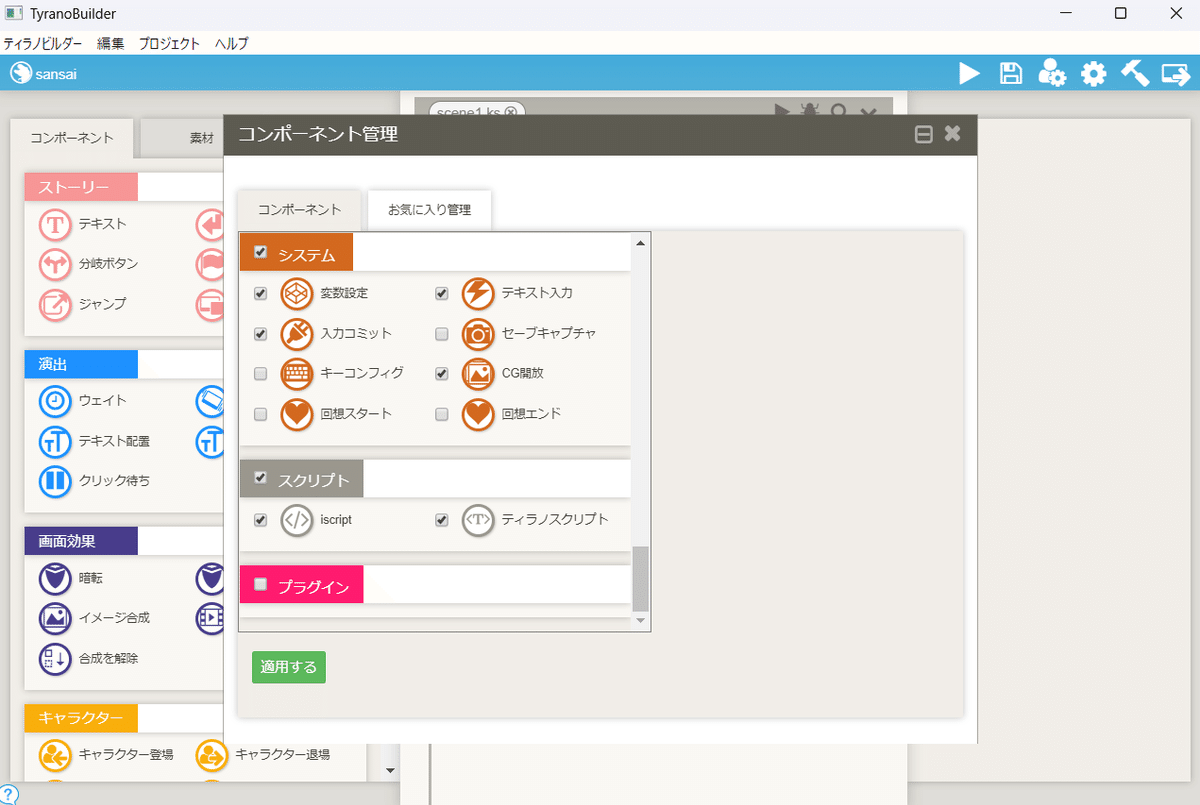
Task: Open the プロジェクト menu
Action: point(169,44)
